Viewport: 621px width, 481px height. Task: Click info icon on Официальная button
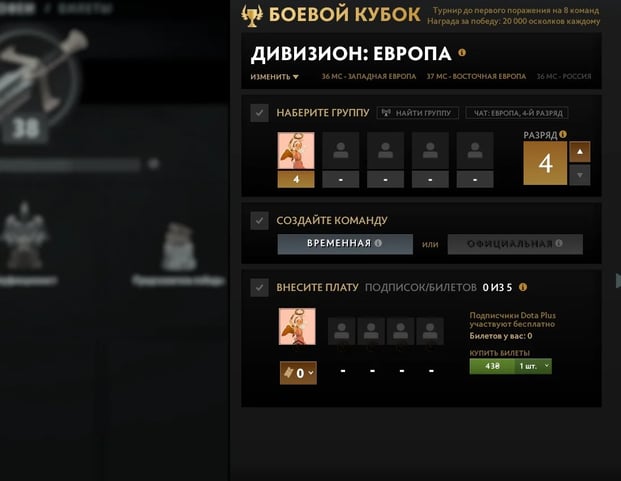pyautogui.click(x=559, y=243)
